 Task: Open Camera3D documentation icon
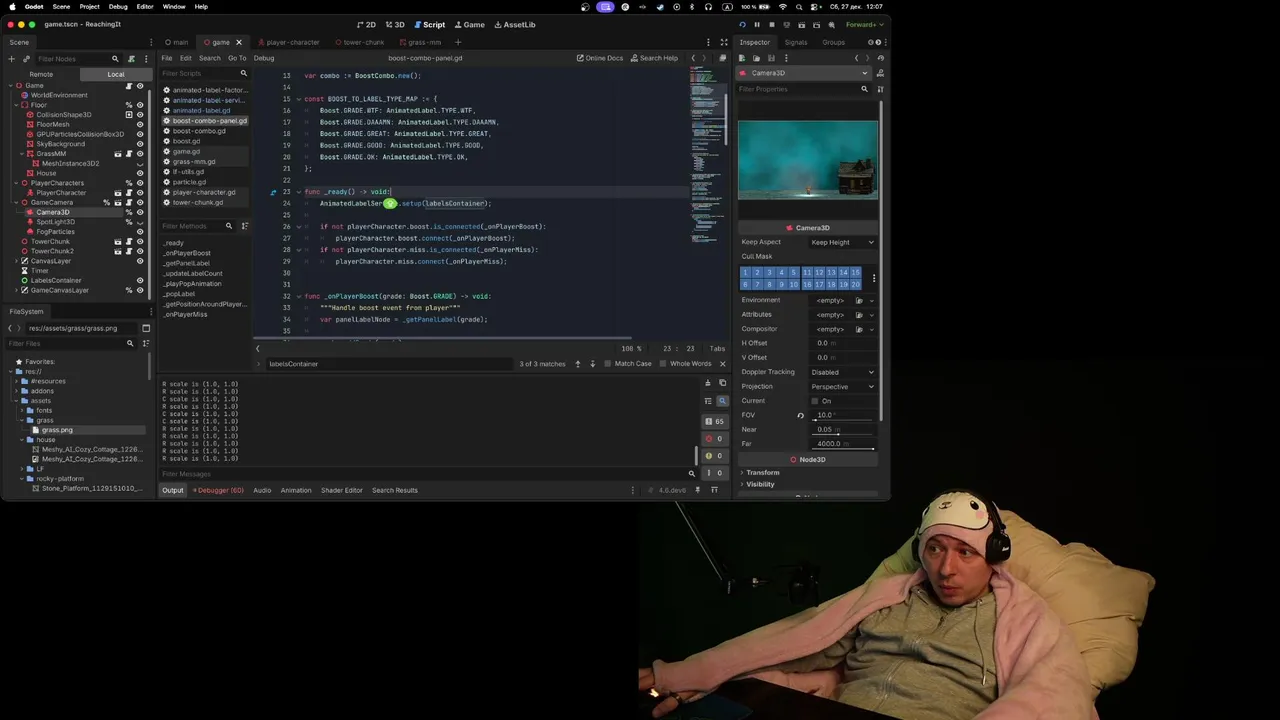coord(880,73)
